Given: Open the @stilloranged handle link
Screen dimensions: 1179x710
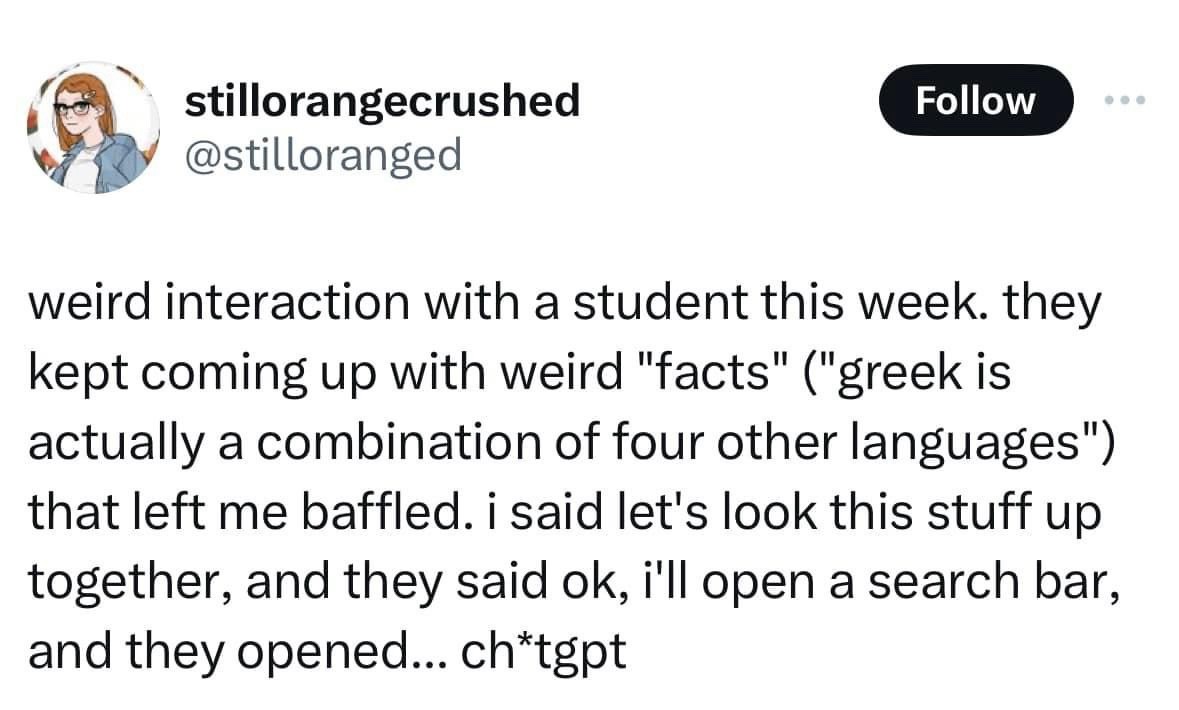Looking at the screenshot, I should point(324,154).
